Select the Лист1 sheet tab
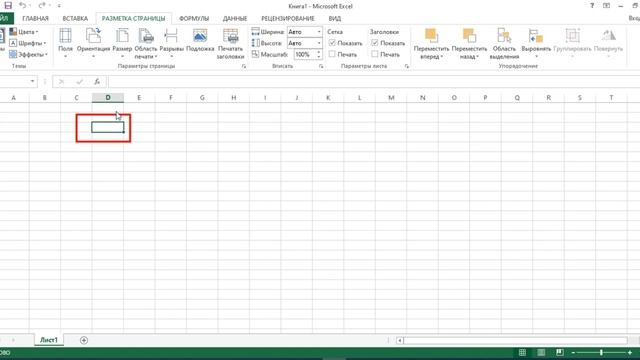Image resolution: width=640 pixels, height=360 pixels. tap(49, 340)
